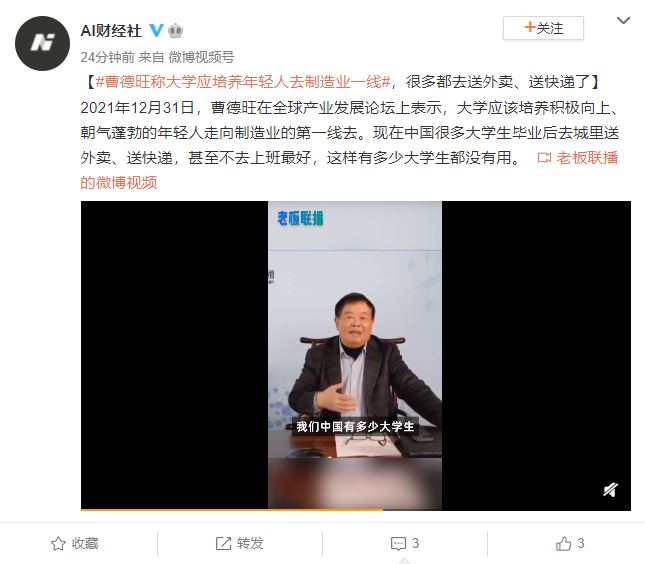The image size is (645, 564).
Task: Open the AI财经社 profile avatar
Action: click(42, 44)
